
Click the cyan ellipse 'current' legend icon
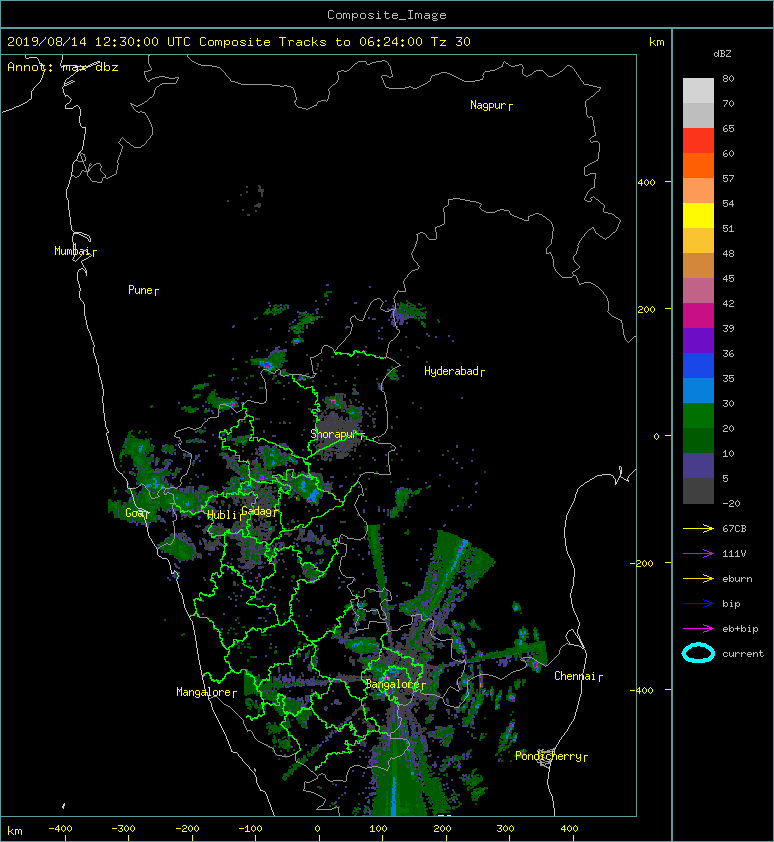698,653
